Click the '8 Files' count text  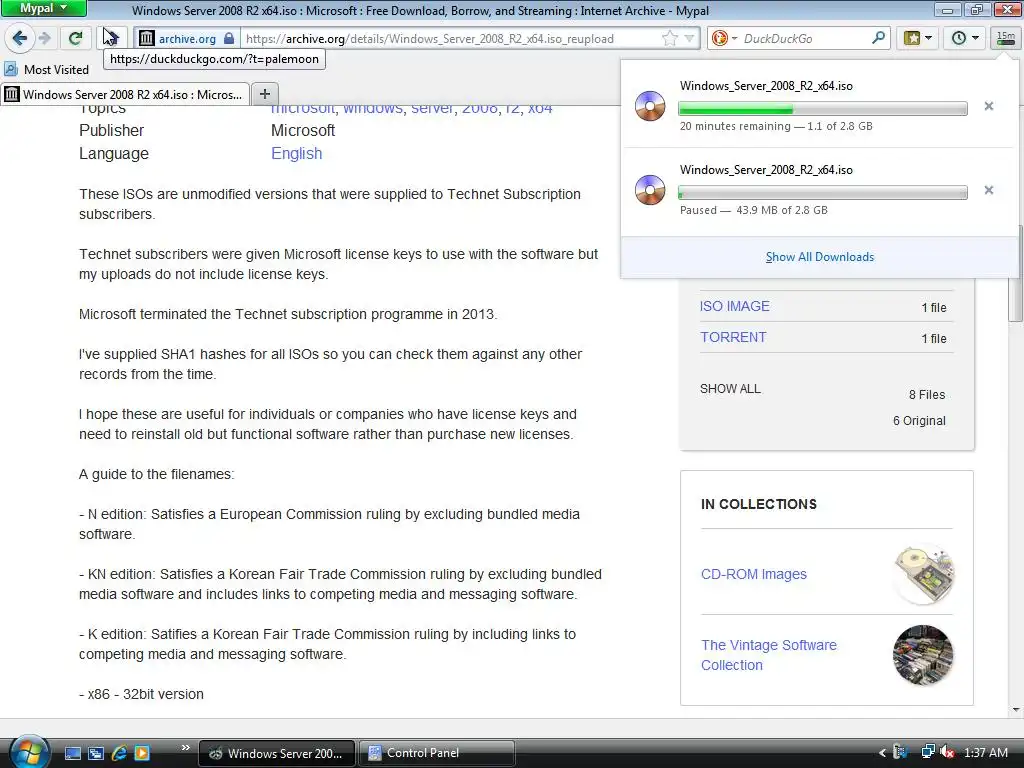(927, 394)
